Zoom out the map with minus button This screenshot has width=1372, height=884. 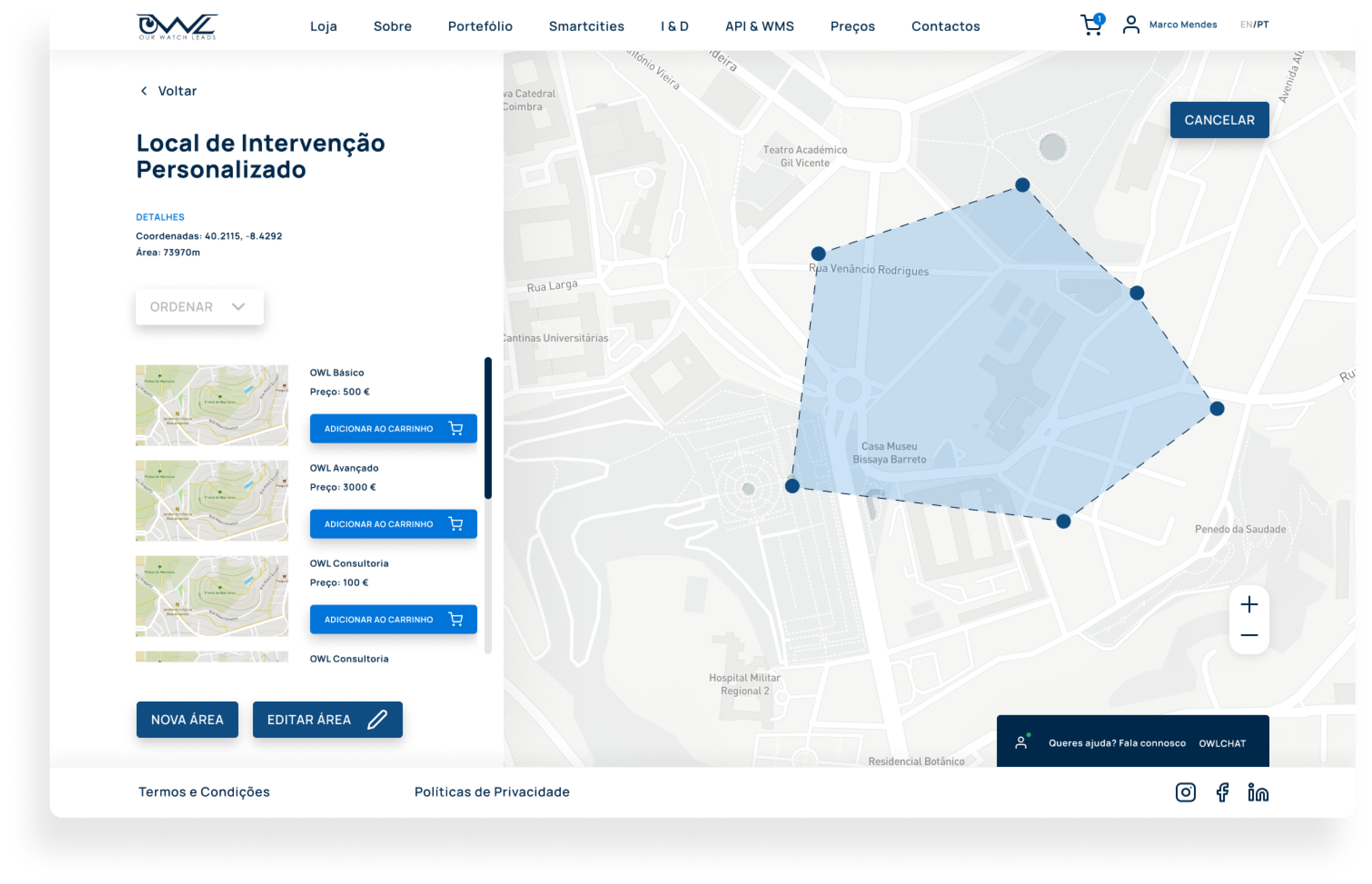pyautogui.click(x=1249, y=635)
